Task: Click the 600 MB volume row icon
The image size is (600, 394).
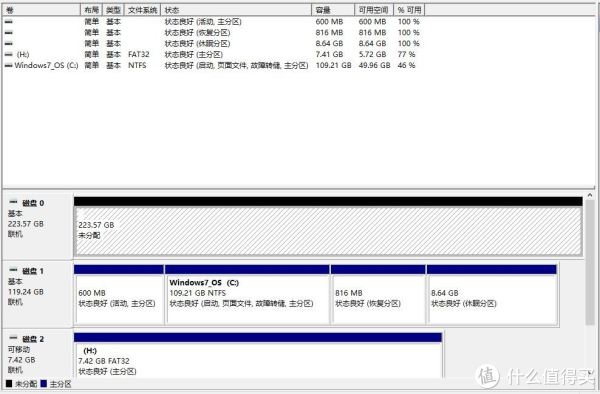Action: click(x=8, y=22)
